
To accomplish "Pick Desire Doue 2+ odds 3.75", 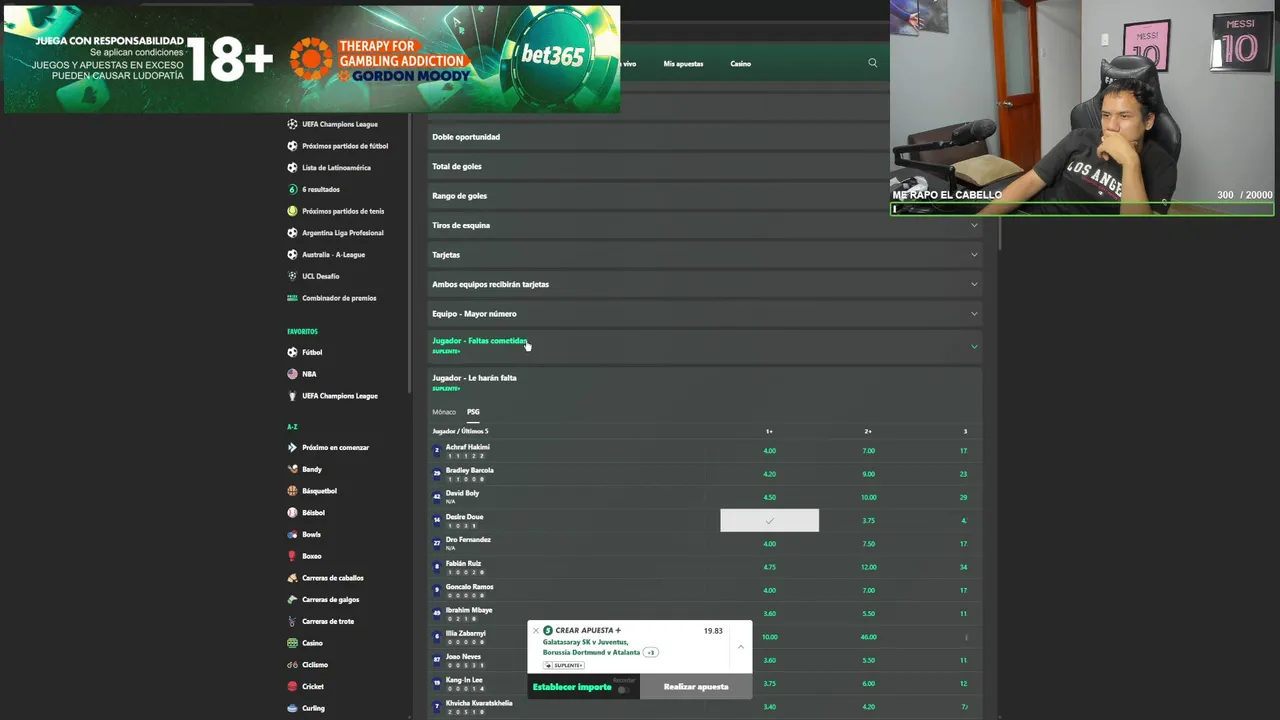I will click(x=868, y=520).
